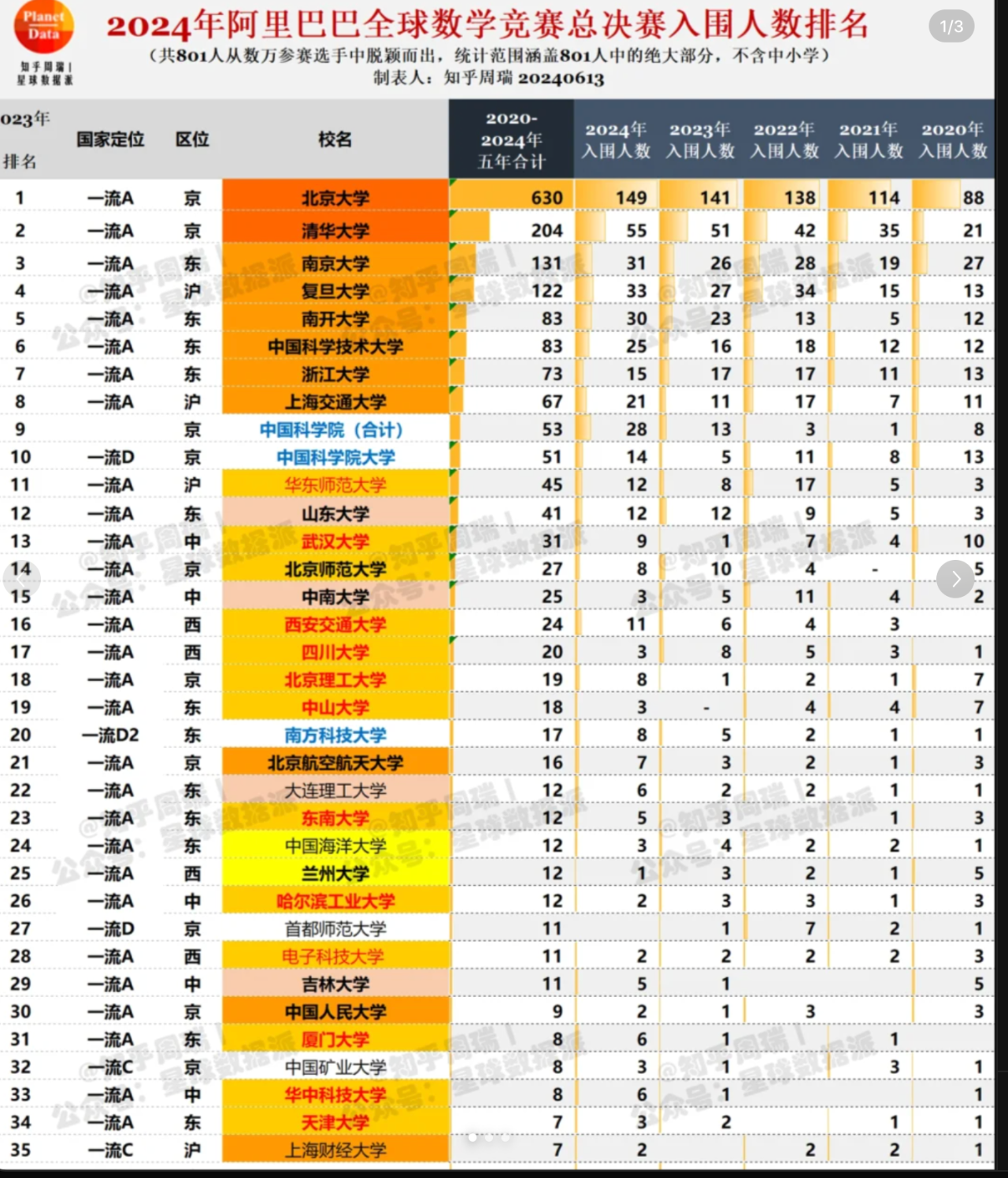Go to the next image with the right chevron
1008x1178 pixels.
coord(955,580)
